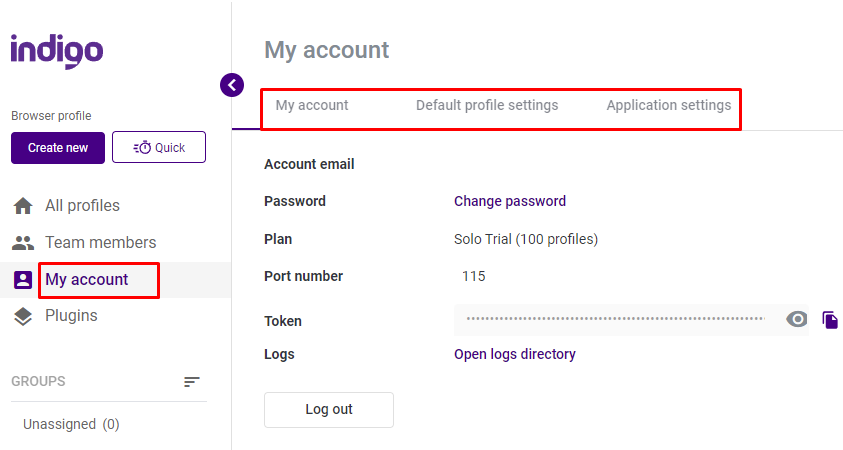Viewport: 843px width, 450px height.
Task: Select the Unassigned (0) group
Action: pyautogui.click(x=71, y=424)
